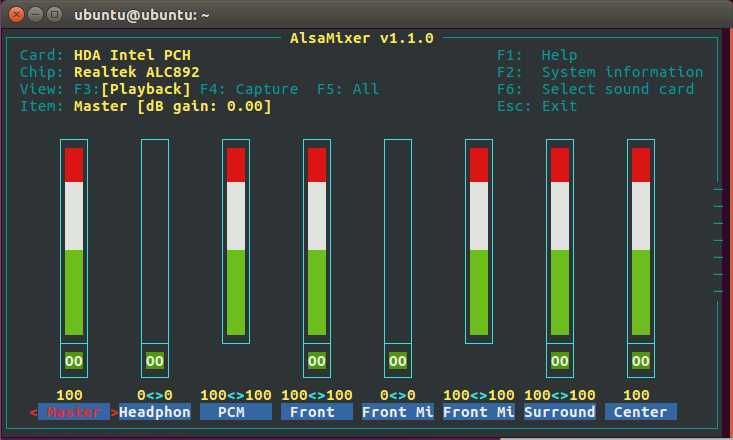Click the empty Headphone volume bar

[x=155, y=241]
